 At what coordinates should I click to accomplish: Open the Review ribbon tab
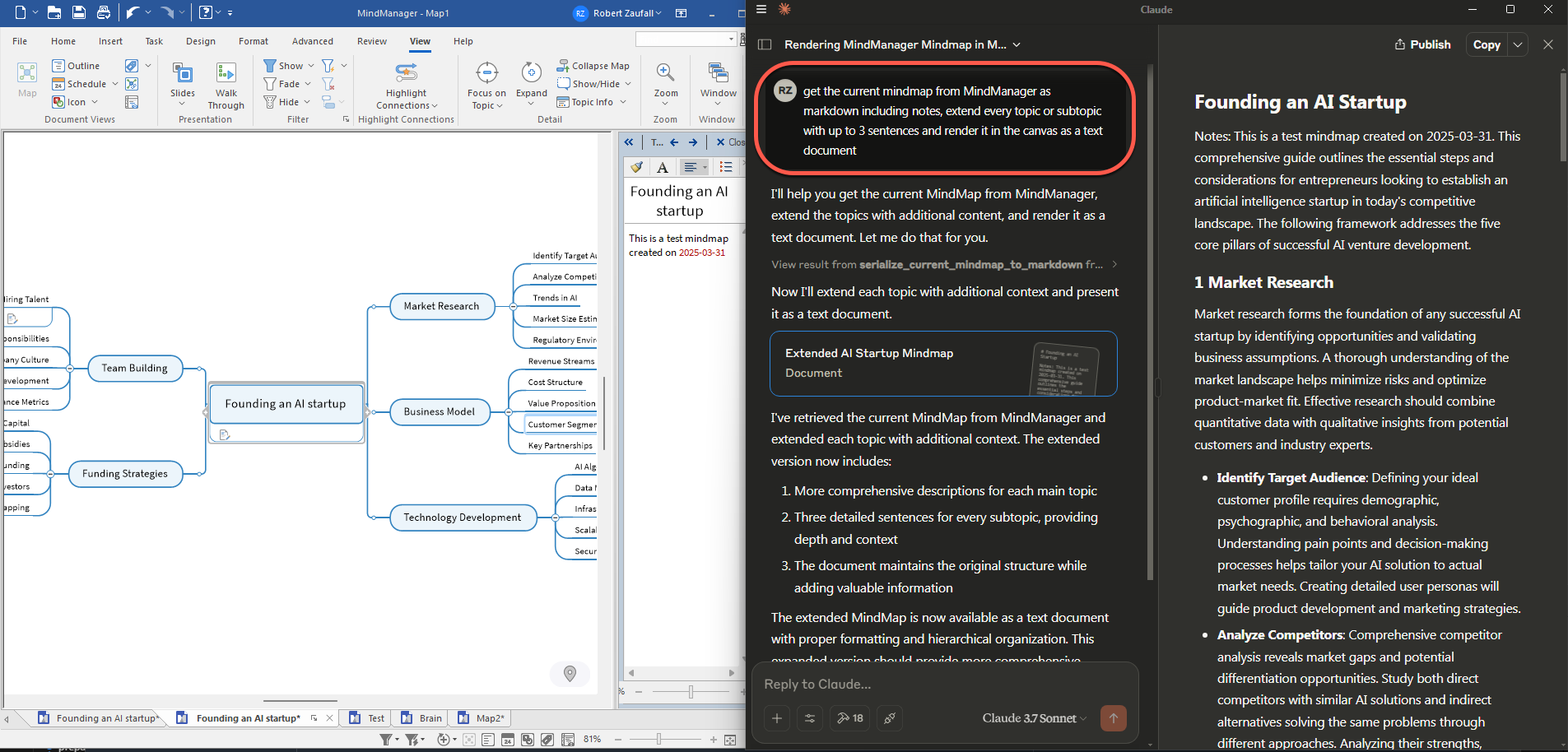point(371,41)
